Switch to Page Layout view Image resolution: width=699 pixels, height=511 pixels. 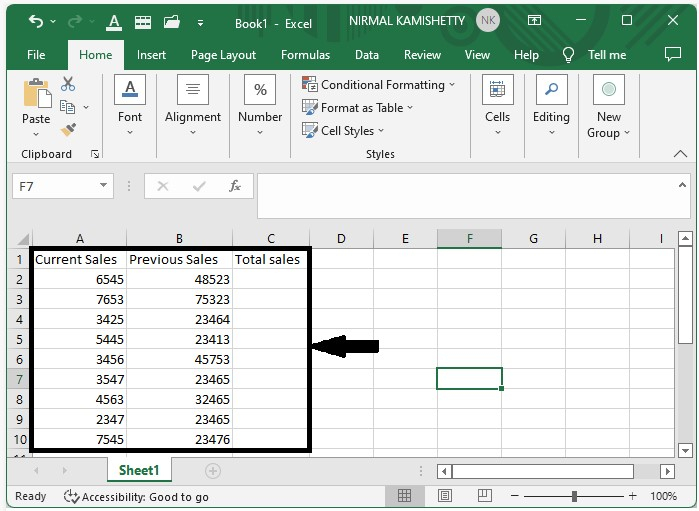445,495
